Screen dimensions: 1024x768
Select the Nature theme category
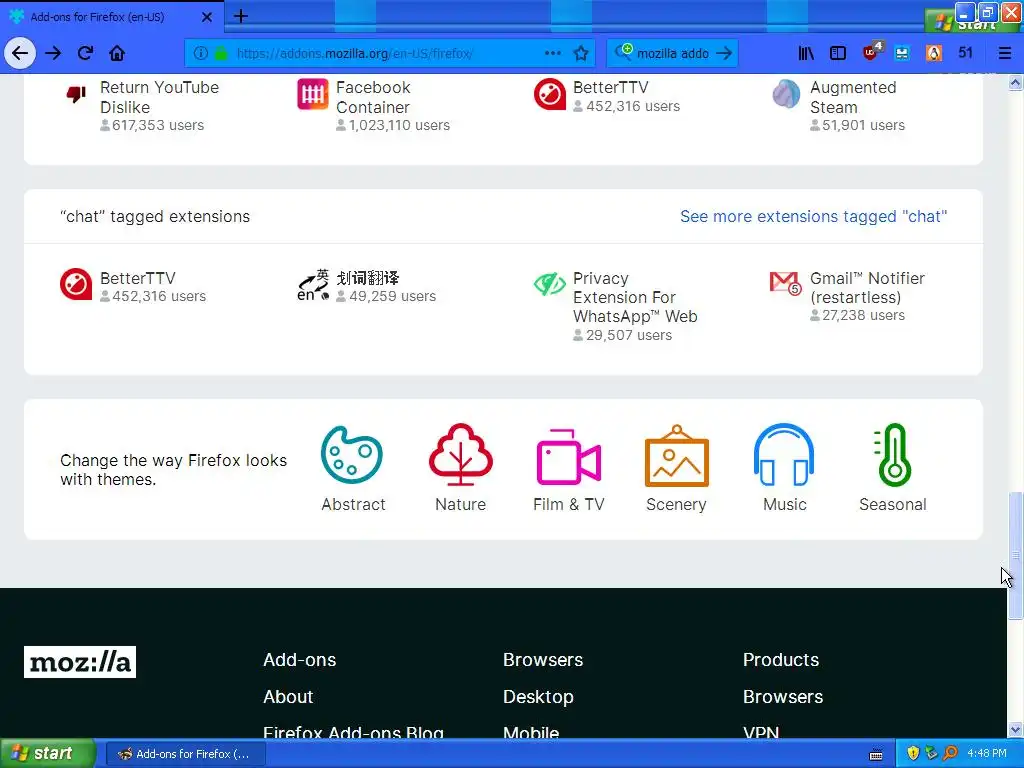point(460,468)
